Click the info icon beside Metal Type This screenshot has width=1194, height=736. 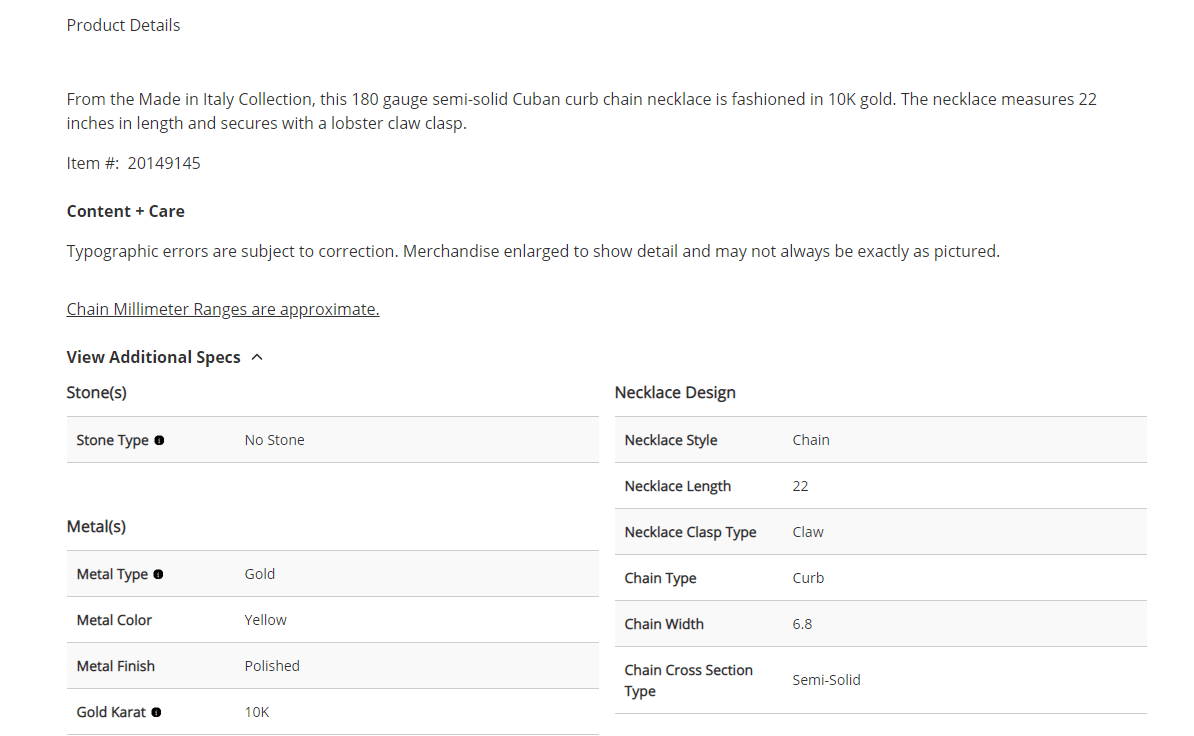pyautogui.click(x=158, y=574)
